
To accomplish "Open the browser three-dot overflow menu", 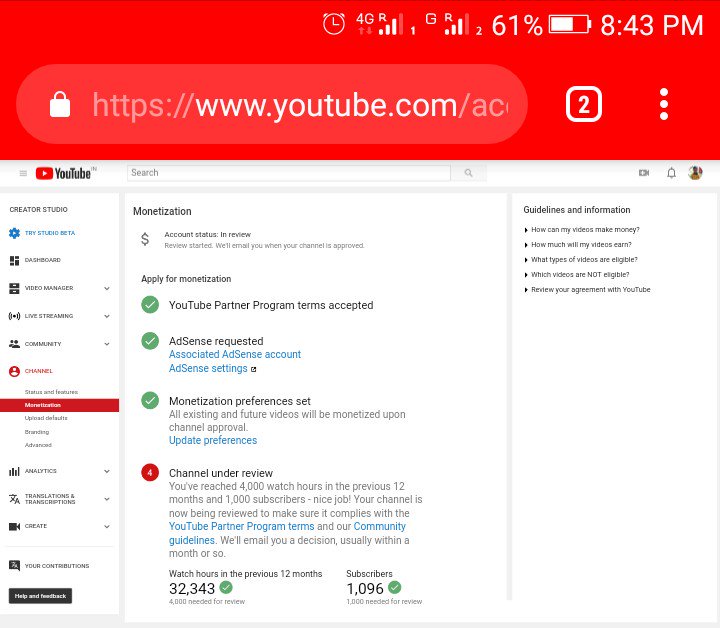I will tap(664, 104).
